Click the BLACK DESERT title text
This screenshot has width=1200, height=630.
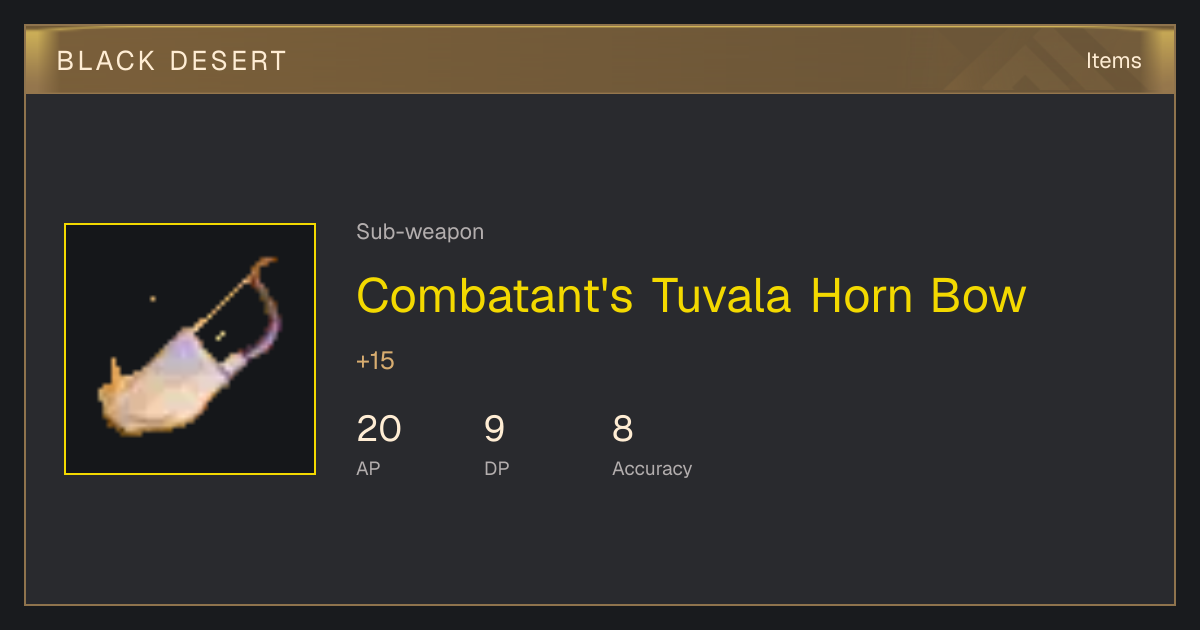(172, 61)
